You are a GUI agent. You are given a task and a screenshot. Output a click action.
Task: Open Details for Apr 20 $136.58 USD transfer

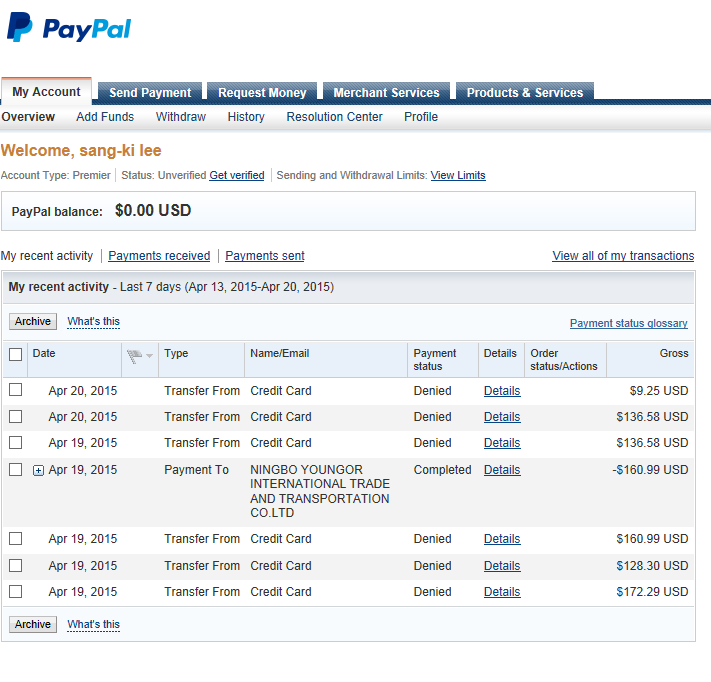[502, 417]
